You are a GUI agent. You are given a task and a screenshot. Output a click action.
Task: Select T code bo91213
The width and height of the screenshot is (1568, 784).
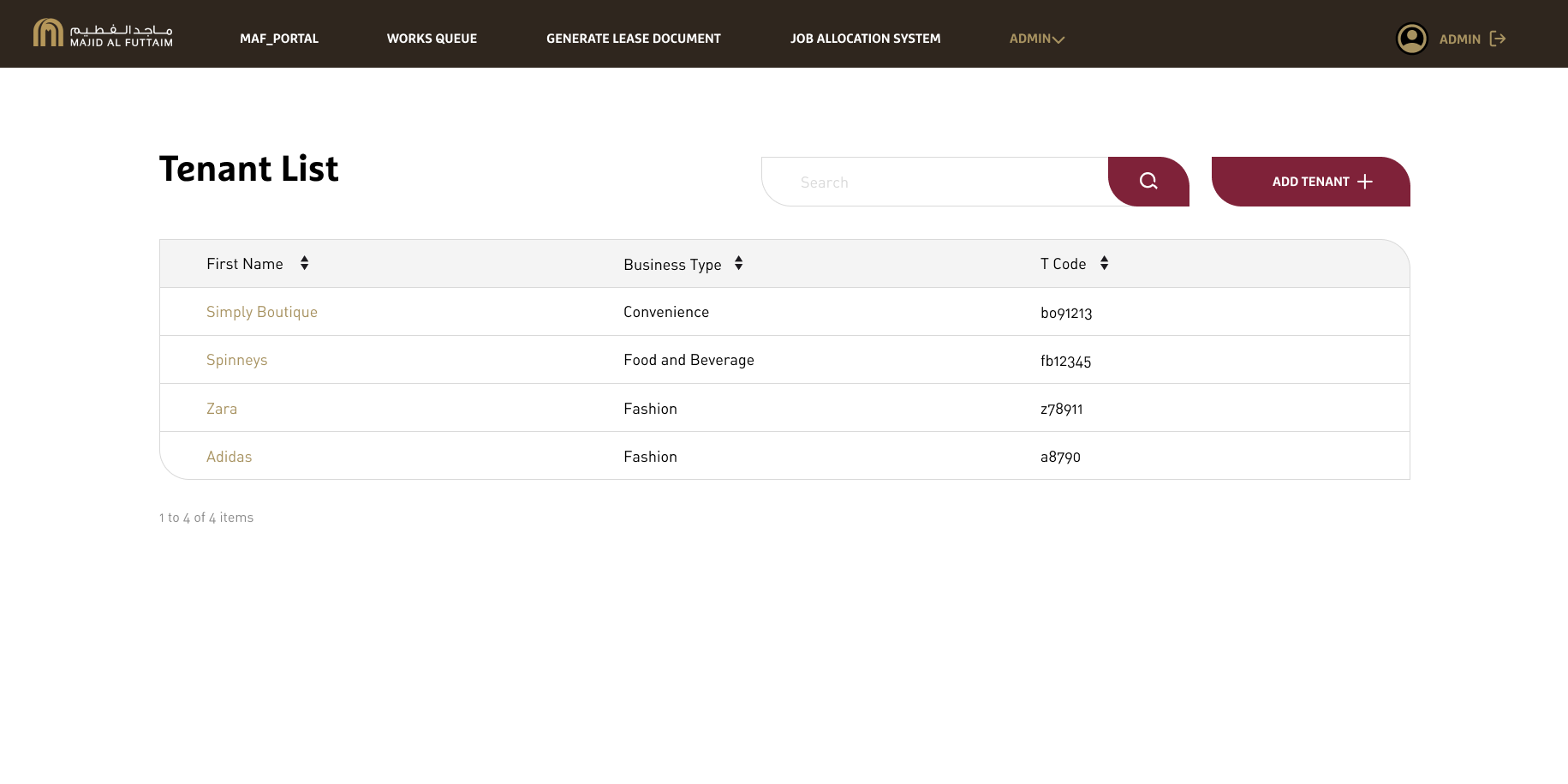(1066, 313)
